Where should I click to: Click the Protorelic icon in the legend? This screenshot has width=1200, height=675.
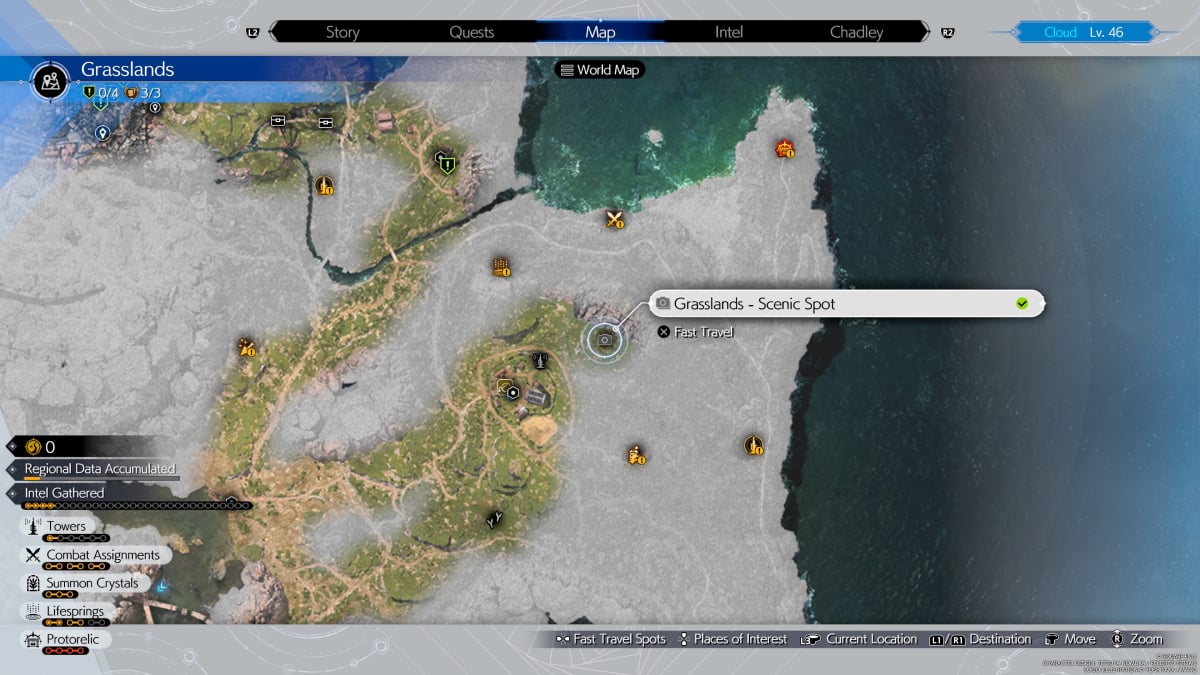pyautogui.click(x=32, y=639)
